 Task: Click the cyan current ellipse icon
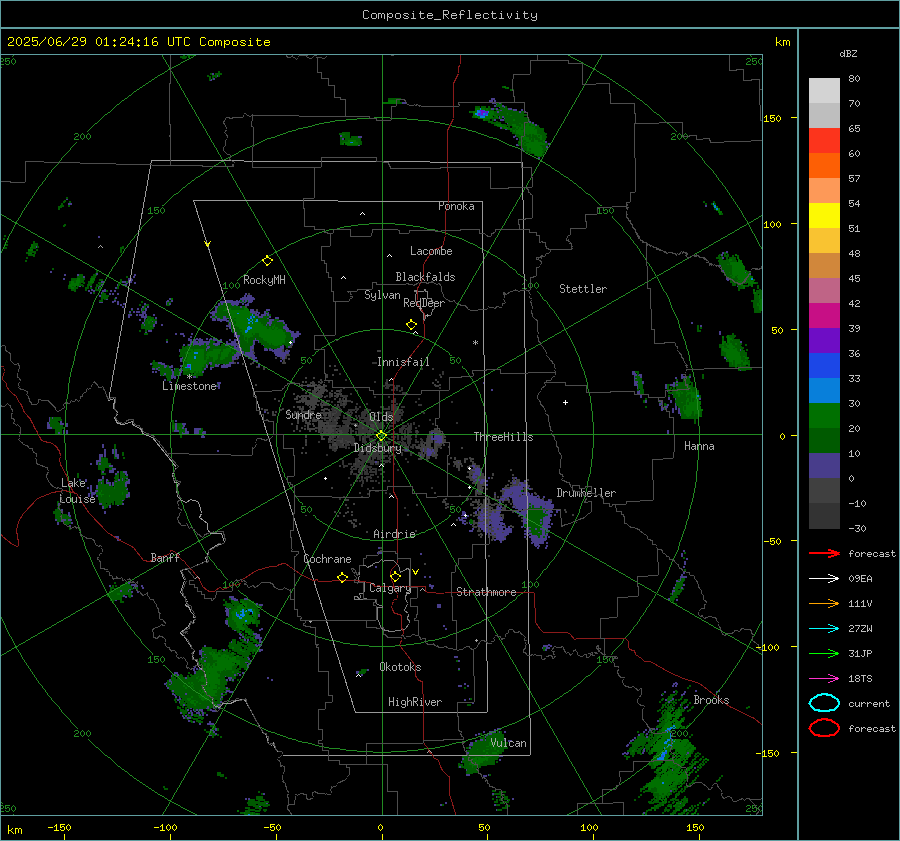coord(824,703)
